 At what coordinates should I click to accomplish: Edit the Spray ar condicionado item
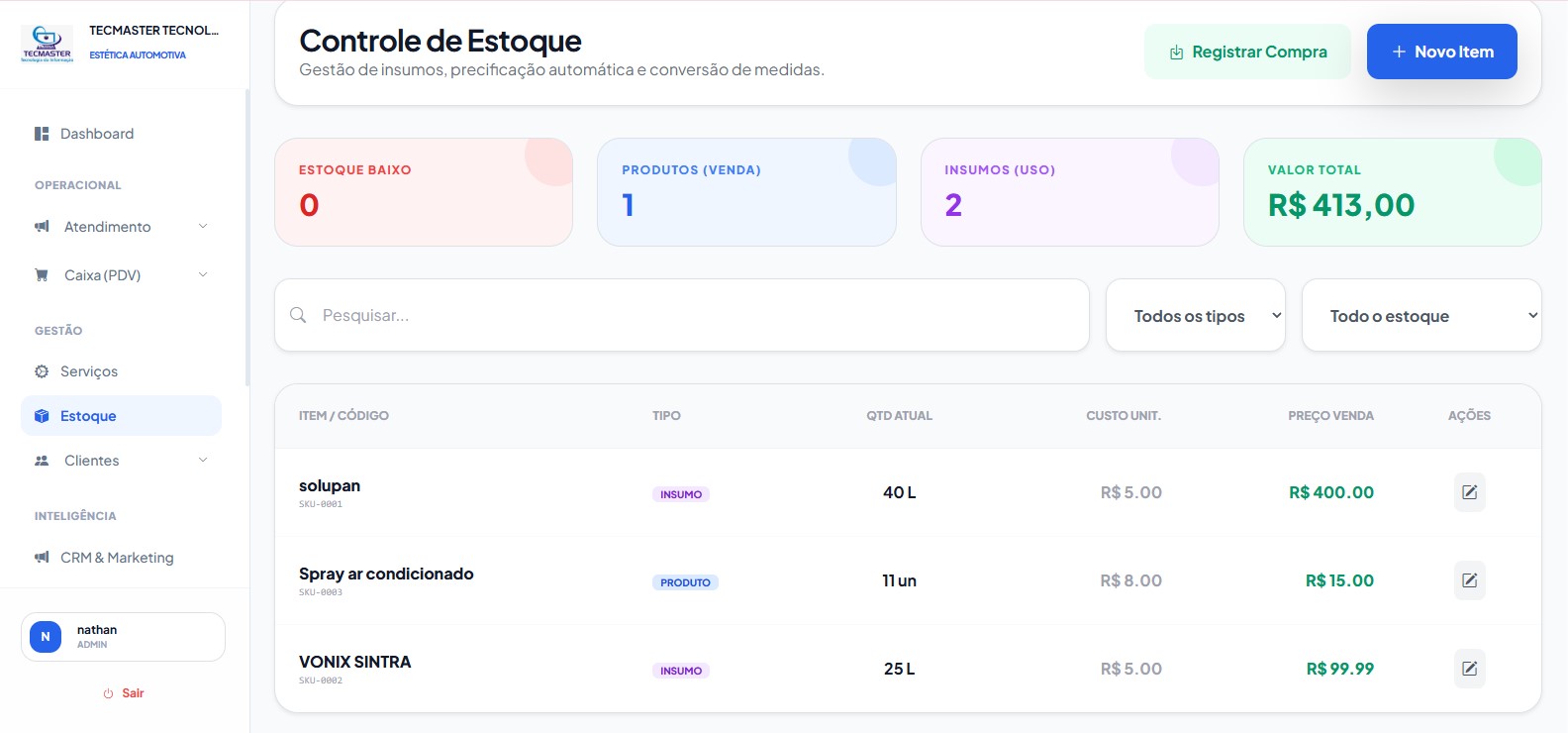click(1470, 580)
